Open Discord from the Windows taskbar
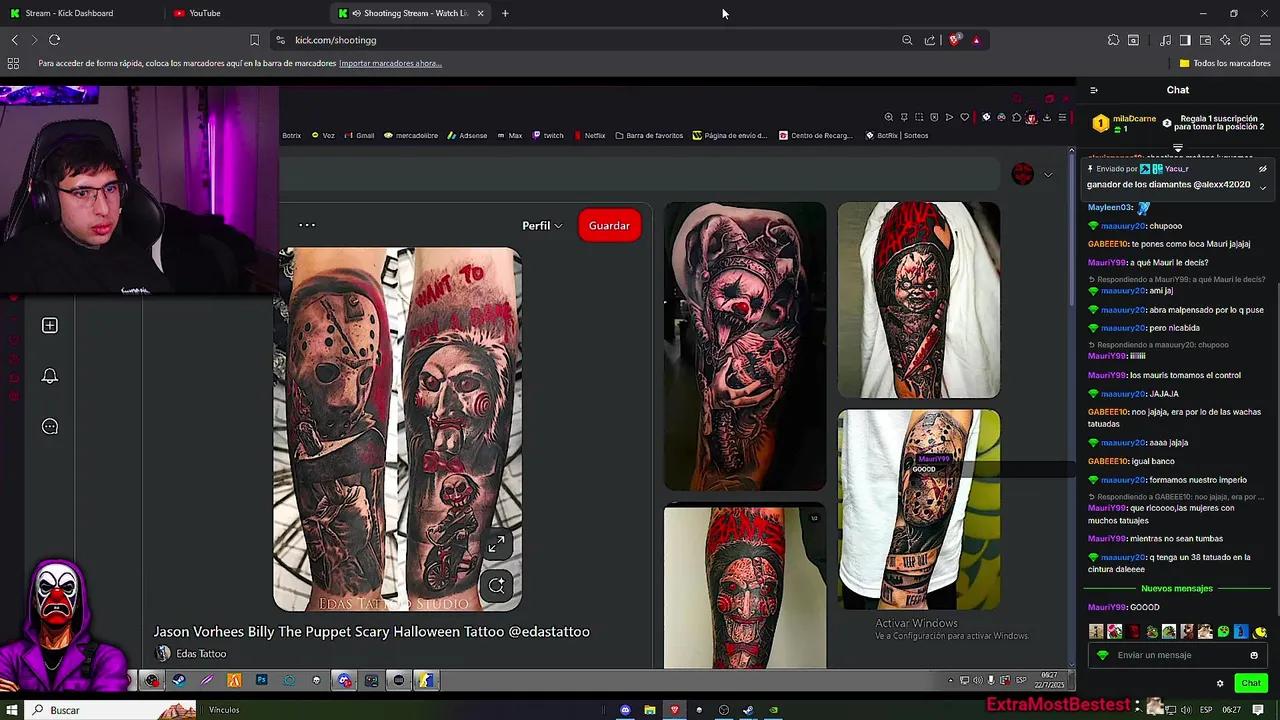1280x720 pixels. (x=625, y=710)
